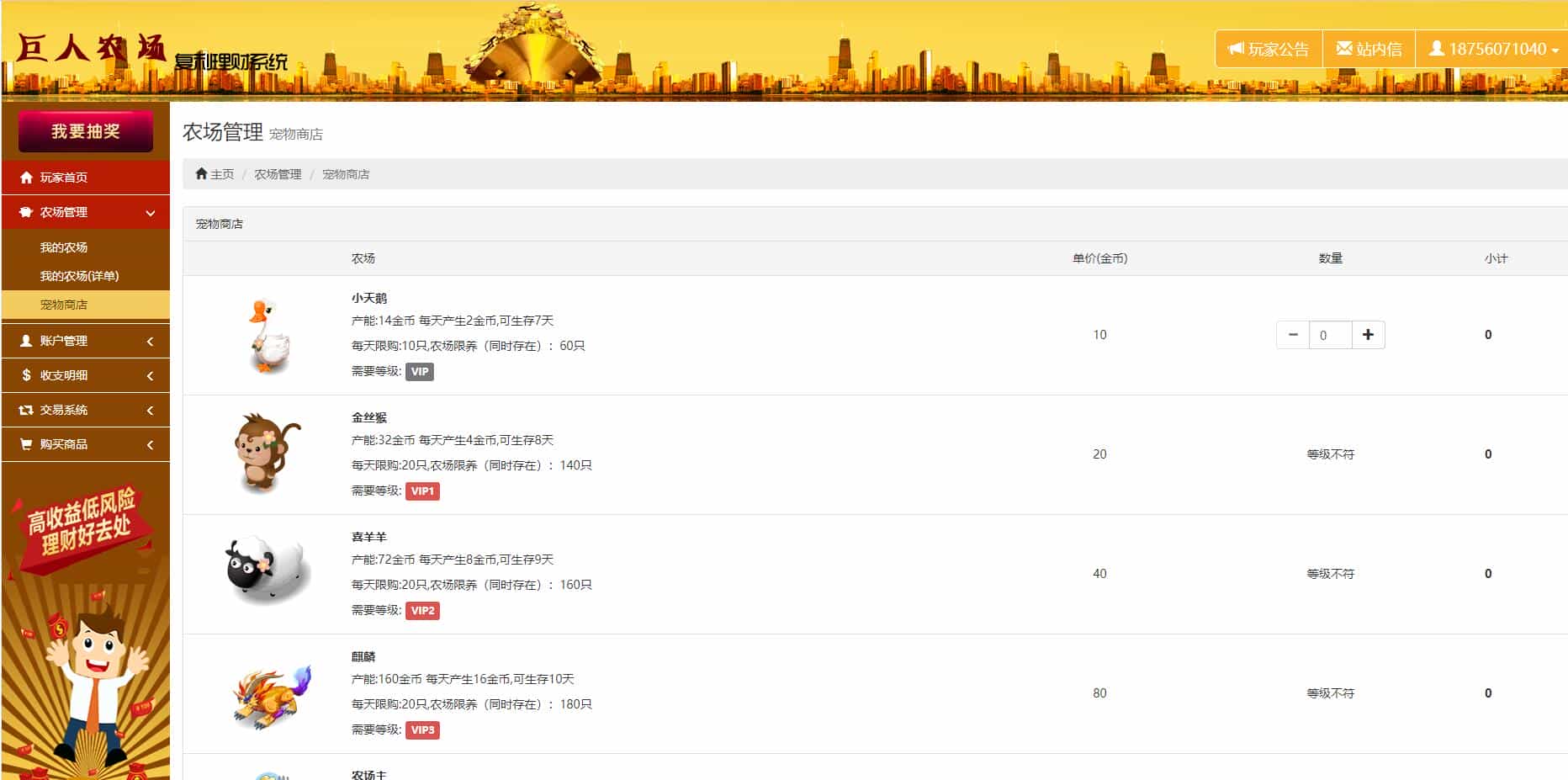The width and height of the screenshot is (1568, 780).
Task: Click the 麒麟 product name
Action: pyautogui.click(x=363, y=656)
